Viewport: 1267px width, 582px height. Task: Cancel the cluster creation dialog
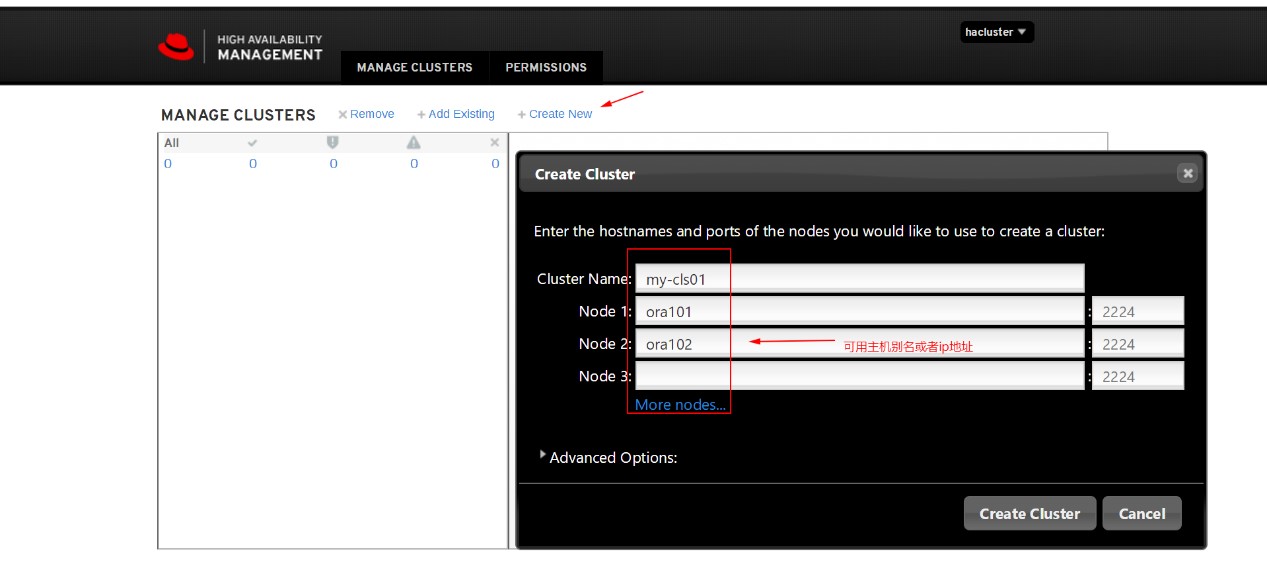tap(1141, 512)
